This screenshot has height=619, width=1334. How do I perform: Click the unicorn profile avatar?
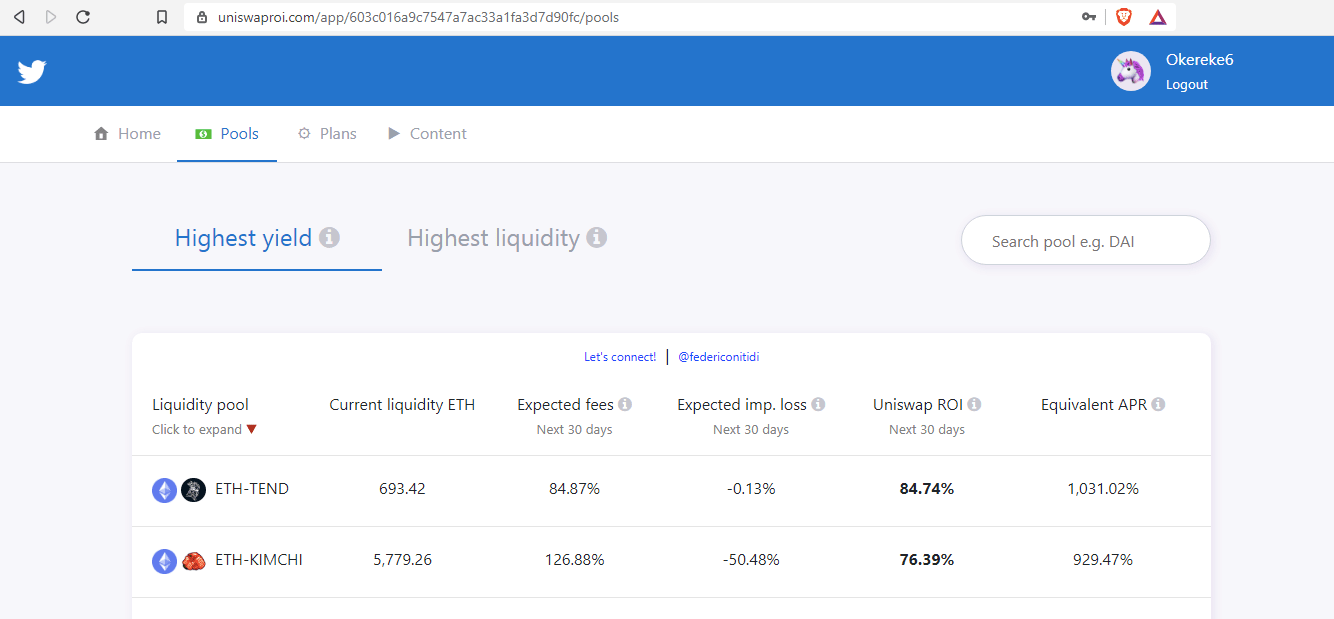coord(1131,71)
